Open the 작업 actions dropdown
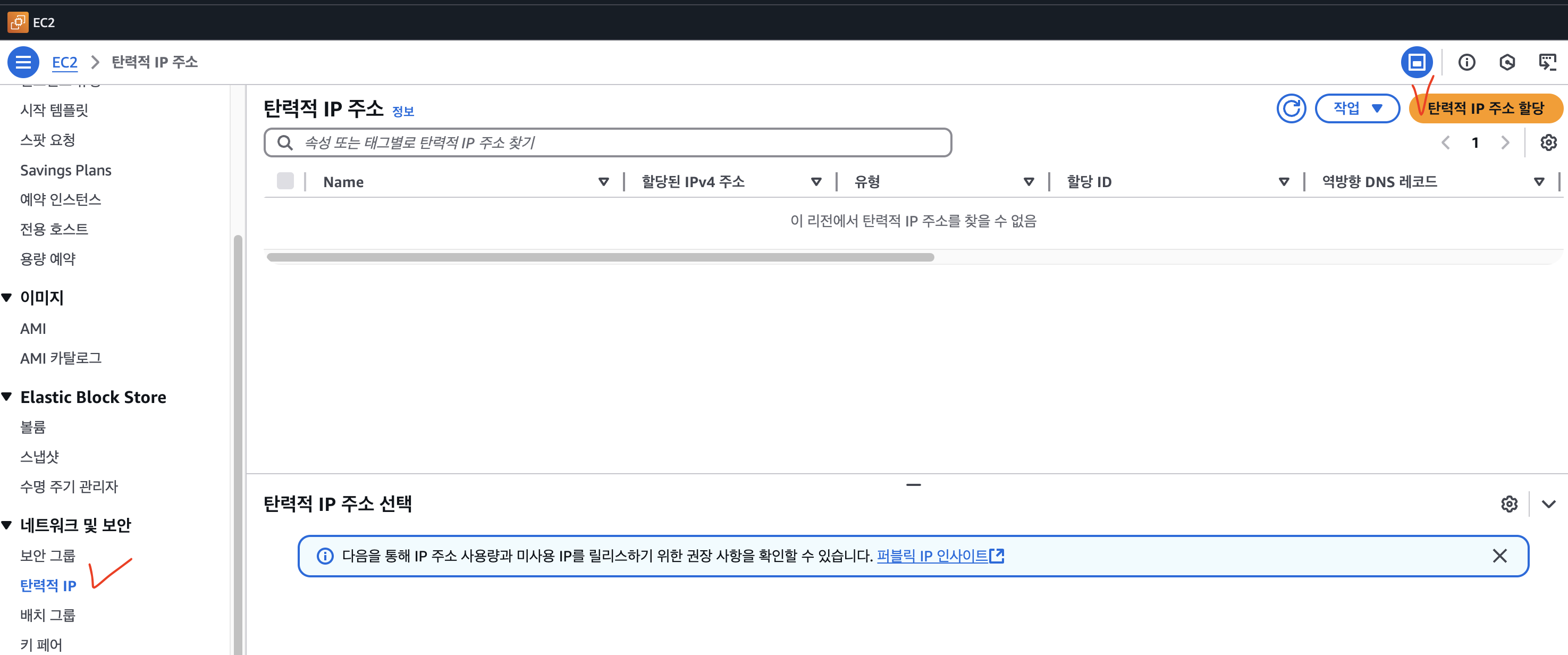The width and height of the screenshot is (1568, 655). click(x=1357, y=109)
